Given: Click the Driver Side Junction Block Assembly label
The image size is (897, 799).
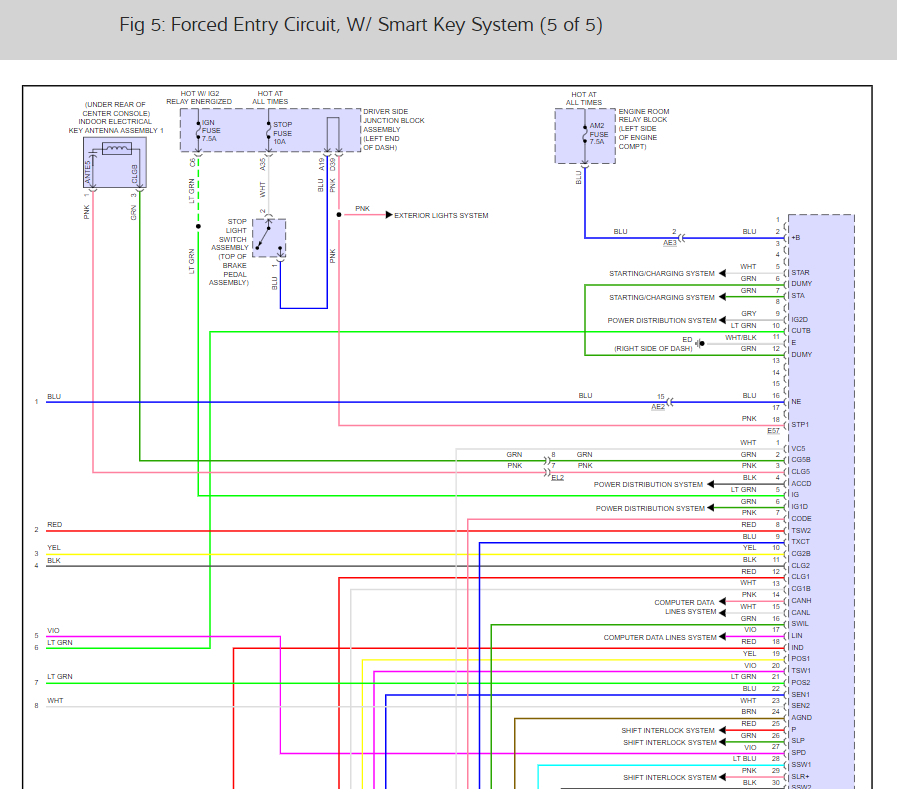Looking at the screenshot, I should (x=393, y=128).
